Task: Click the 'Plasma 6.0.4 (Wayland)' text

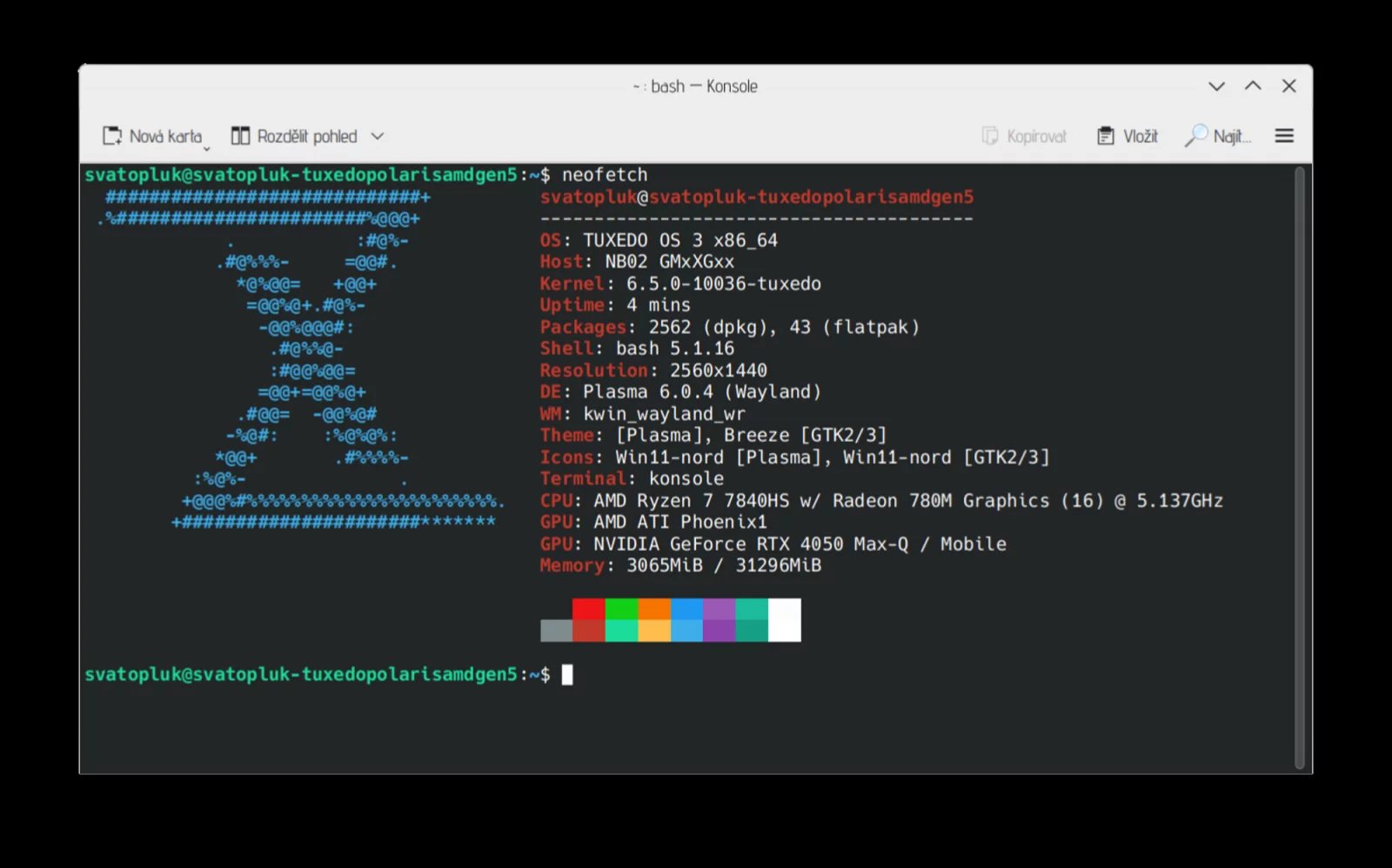Action: click(x=702, y=392)
